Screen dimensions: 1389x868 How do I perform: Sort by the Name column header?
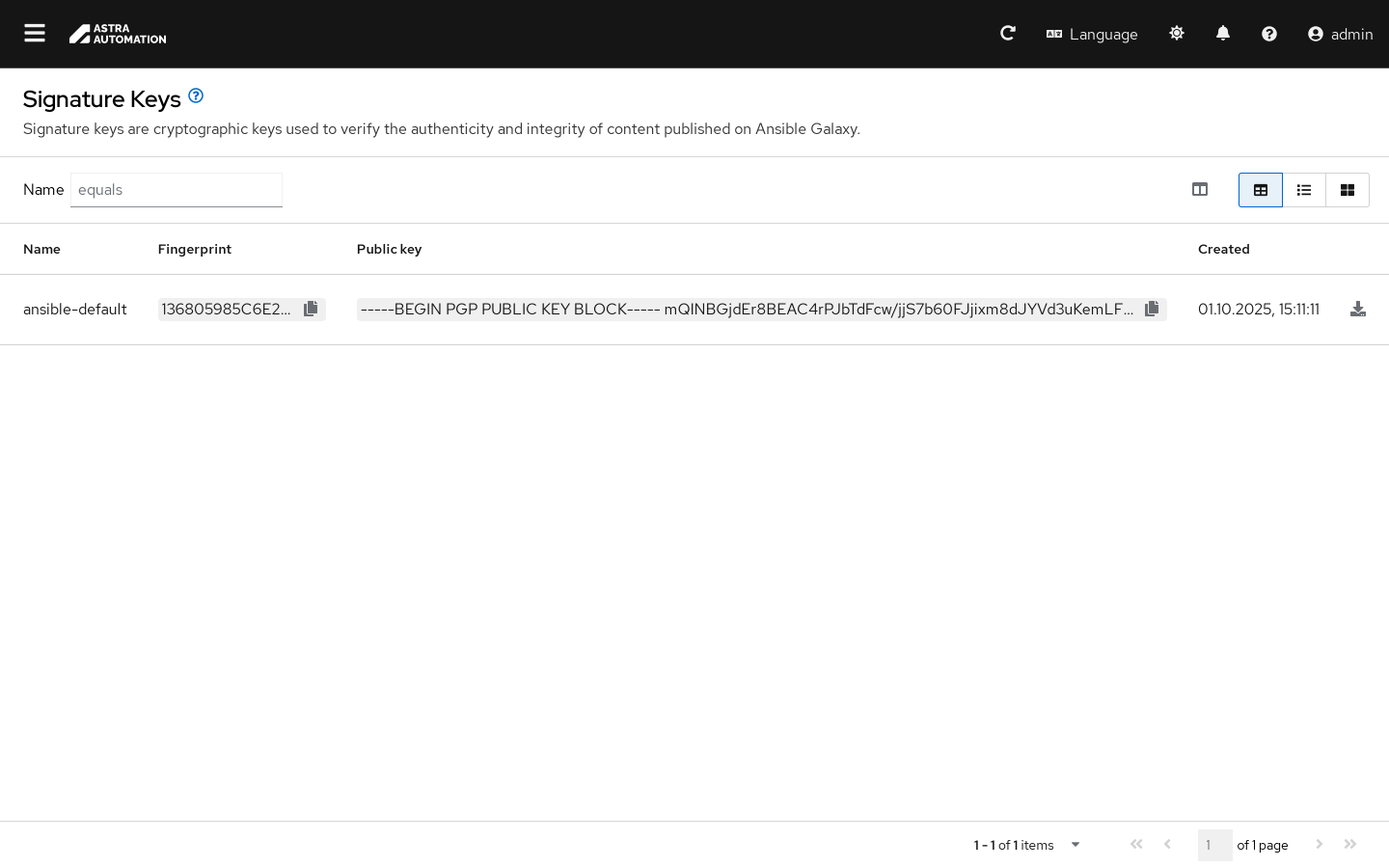[41, 249]
